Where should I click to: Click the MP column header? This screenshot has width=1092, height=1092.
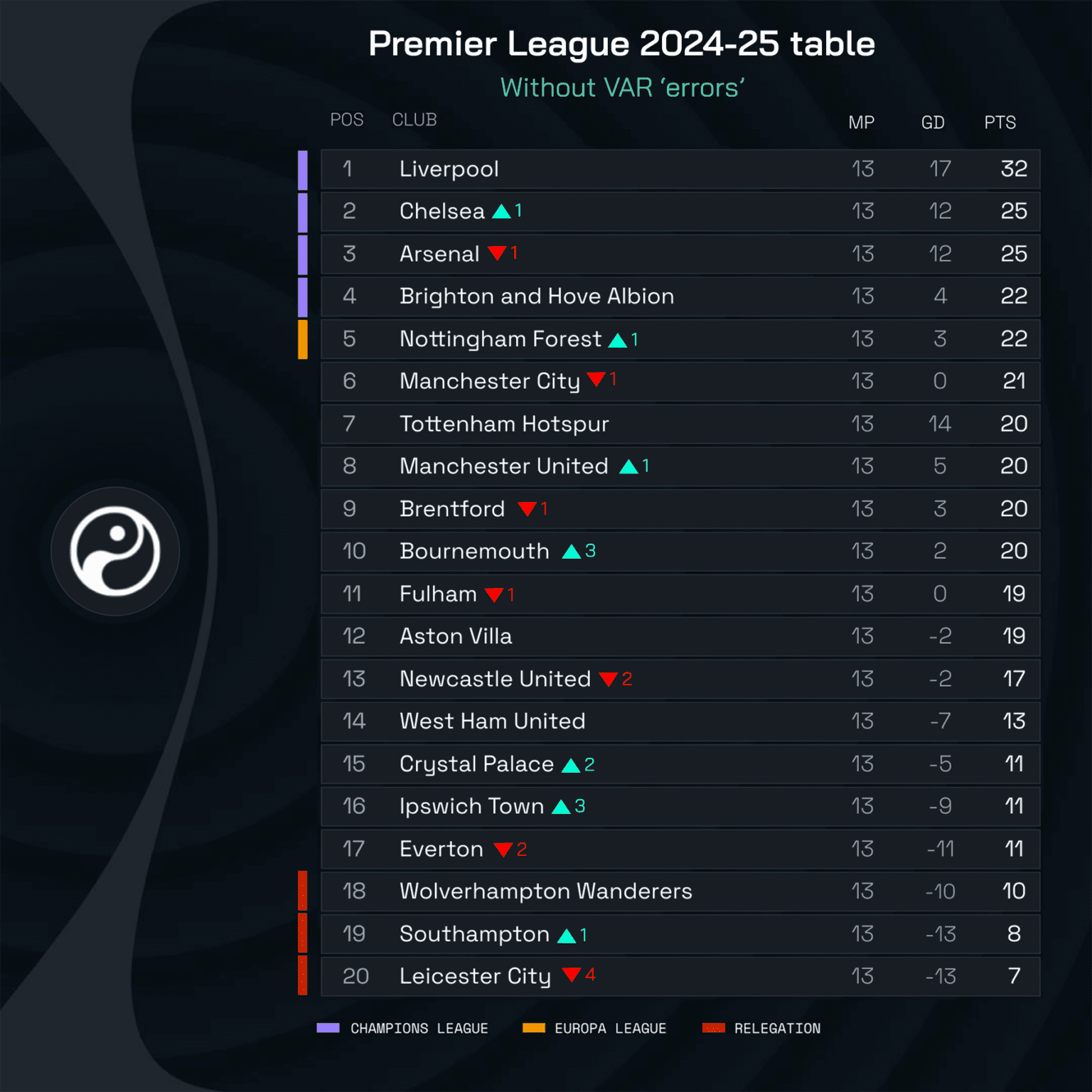point(861,122)
